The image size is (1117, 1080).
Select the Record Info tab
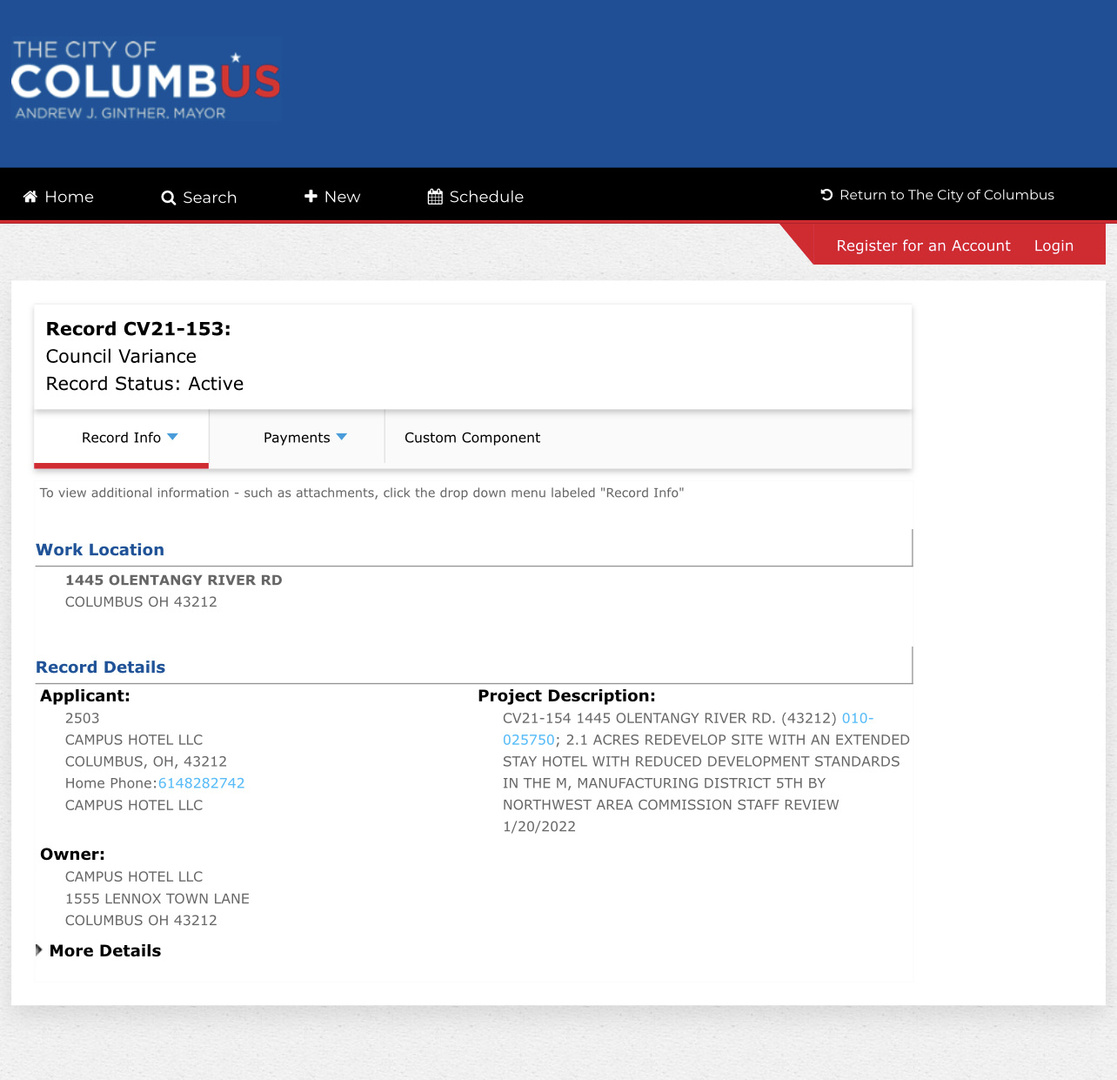[122, 437]
